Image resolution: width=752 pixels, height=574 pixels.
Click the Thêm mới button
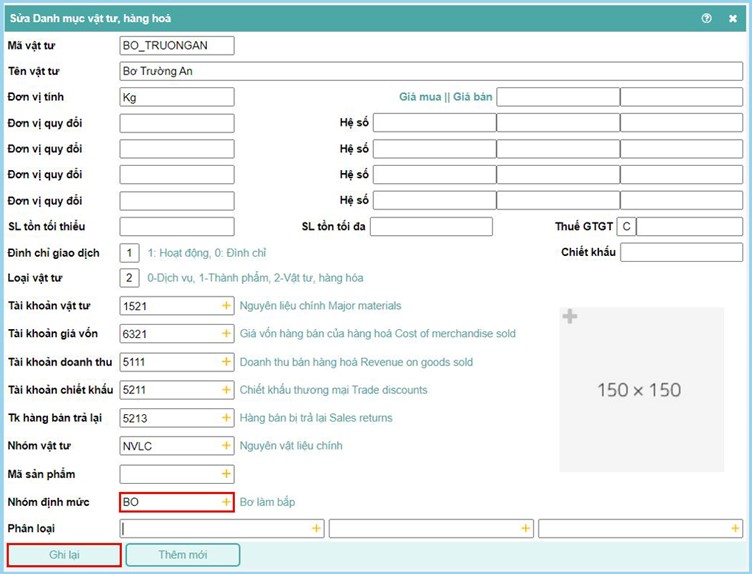[x=183, y=555]
